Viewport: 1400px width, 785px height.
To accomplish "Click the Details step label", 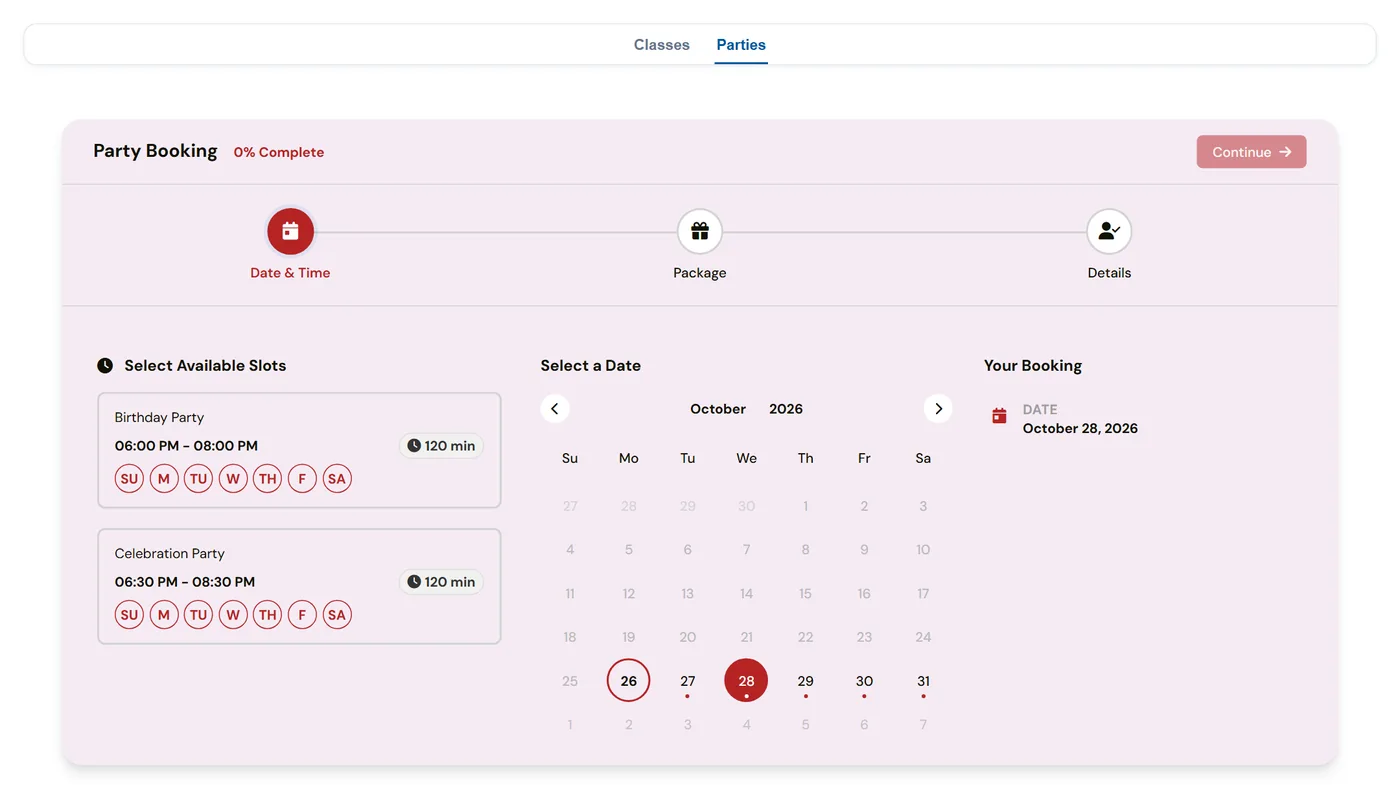I will tap(1109, 273).
